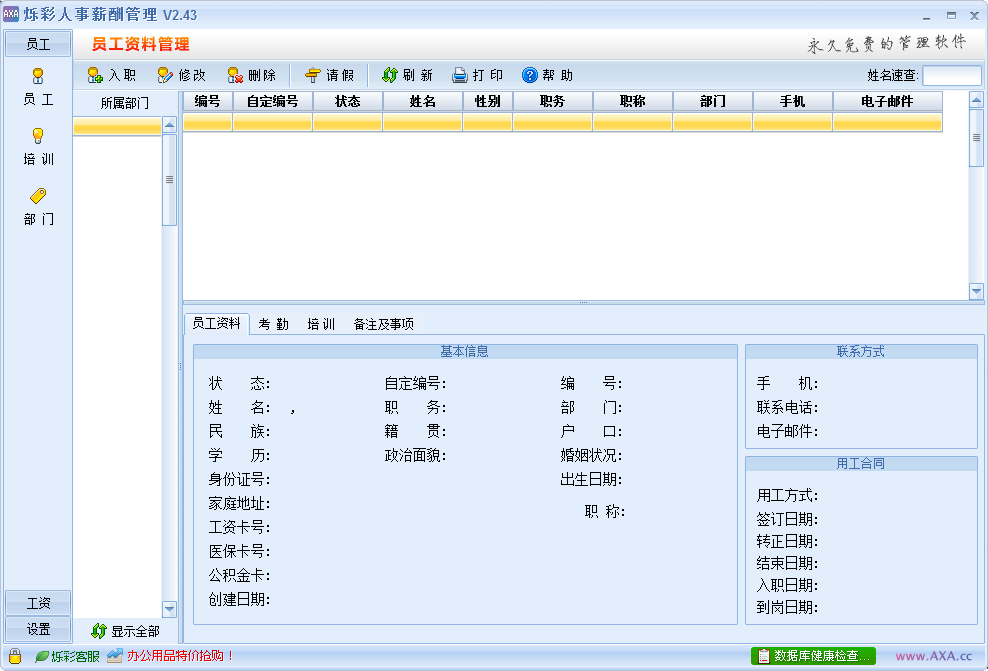The image size is (988, 671).
Task: Sort by the 职务 column header
Action: point(553,101)
